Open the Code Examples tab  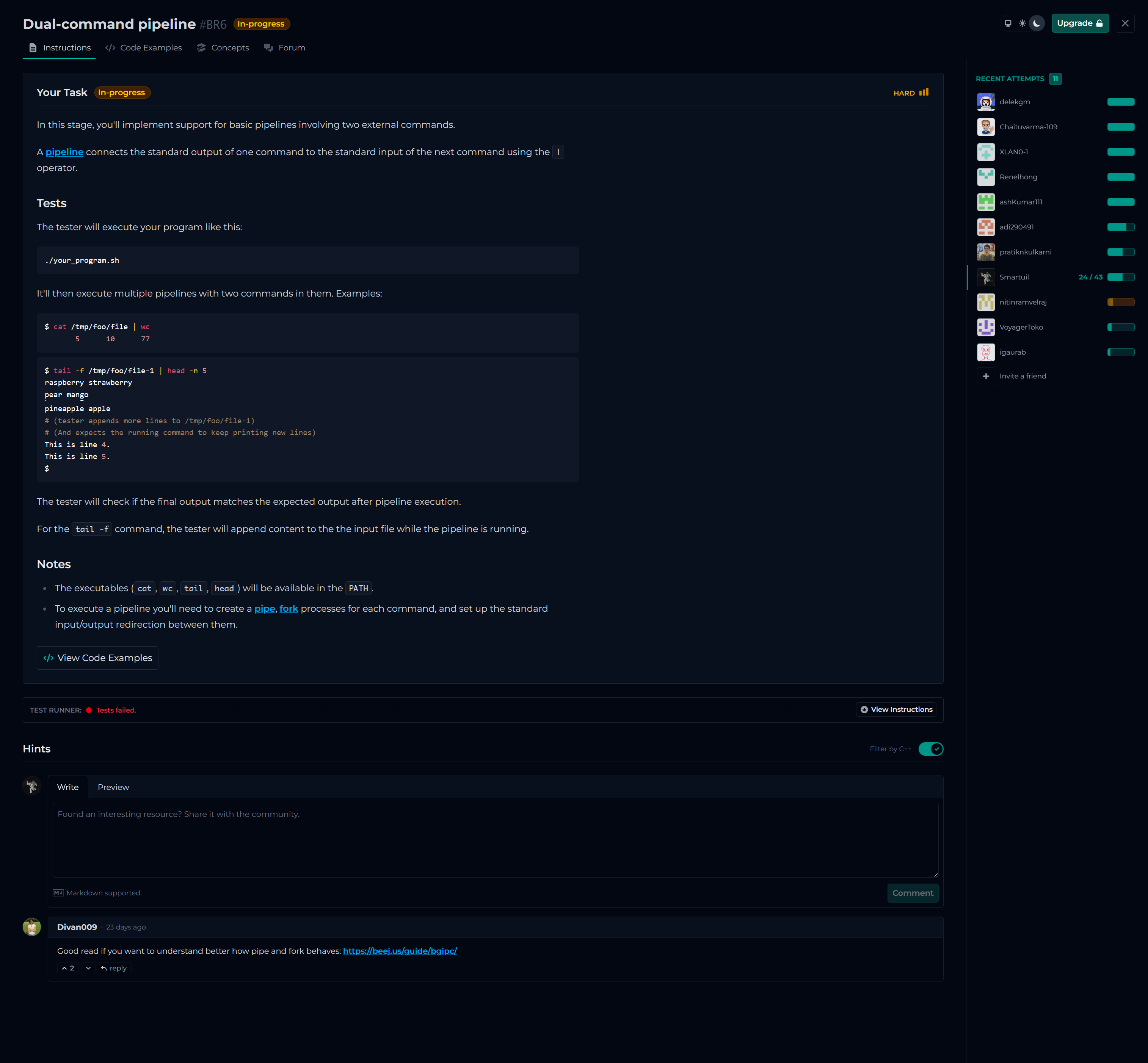coord(144,48)
